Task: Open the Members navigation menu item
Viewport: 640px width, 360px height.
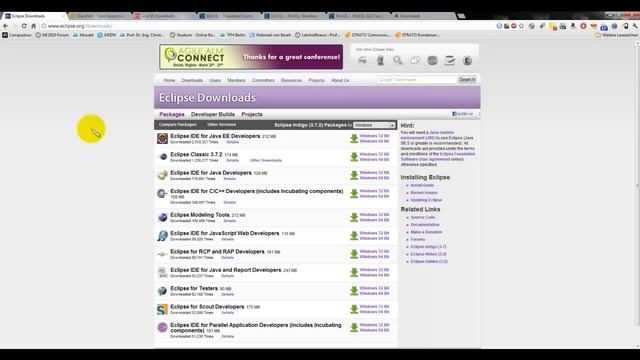Action: 236,80
